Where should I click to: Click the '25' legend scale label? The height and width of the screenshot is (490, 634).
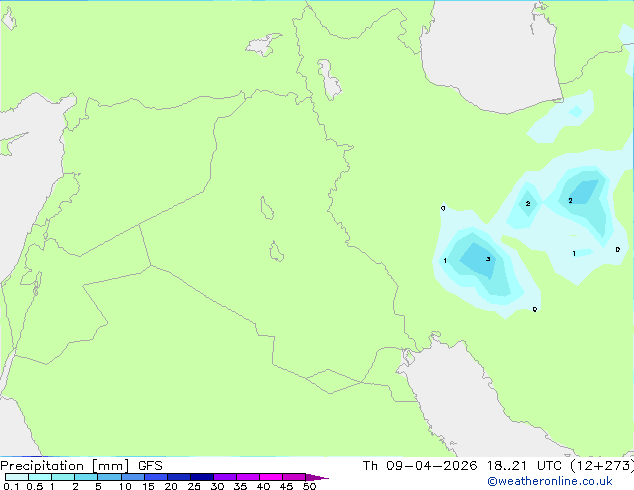194,486
